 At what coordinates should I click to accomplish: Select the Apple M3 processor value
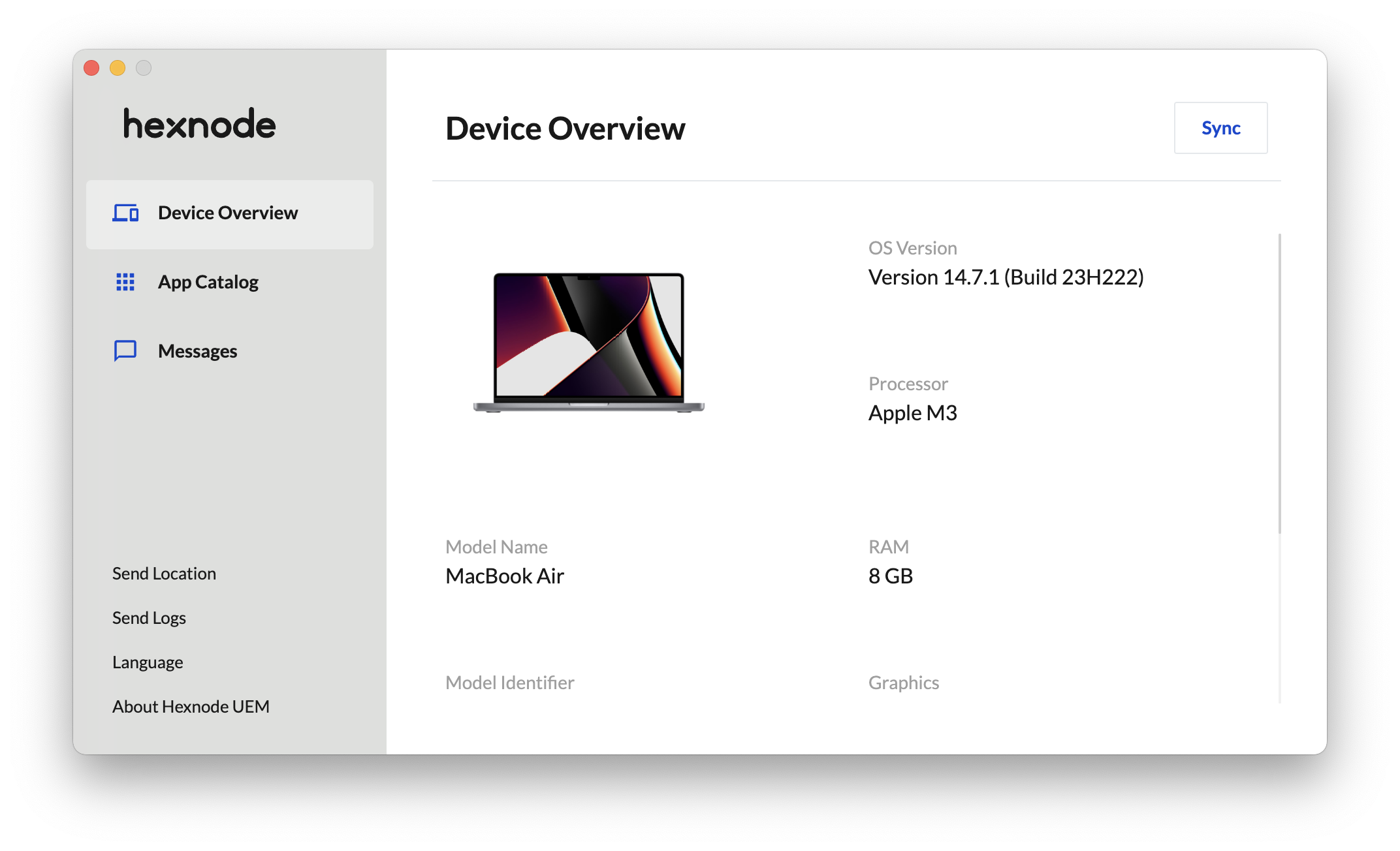point(912,413)
